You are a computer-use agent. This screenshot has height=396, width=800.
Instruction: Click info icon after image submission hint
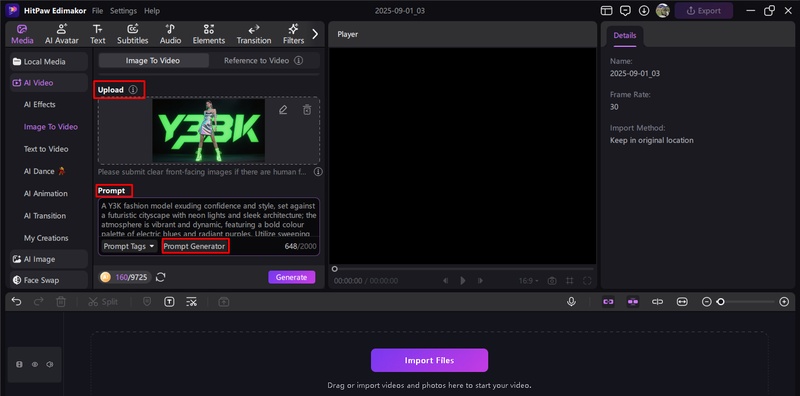coord(318,171)
